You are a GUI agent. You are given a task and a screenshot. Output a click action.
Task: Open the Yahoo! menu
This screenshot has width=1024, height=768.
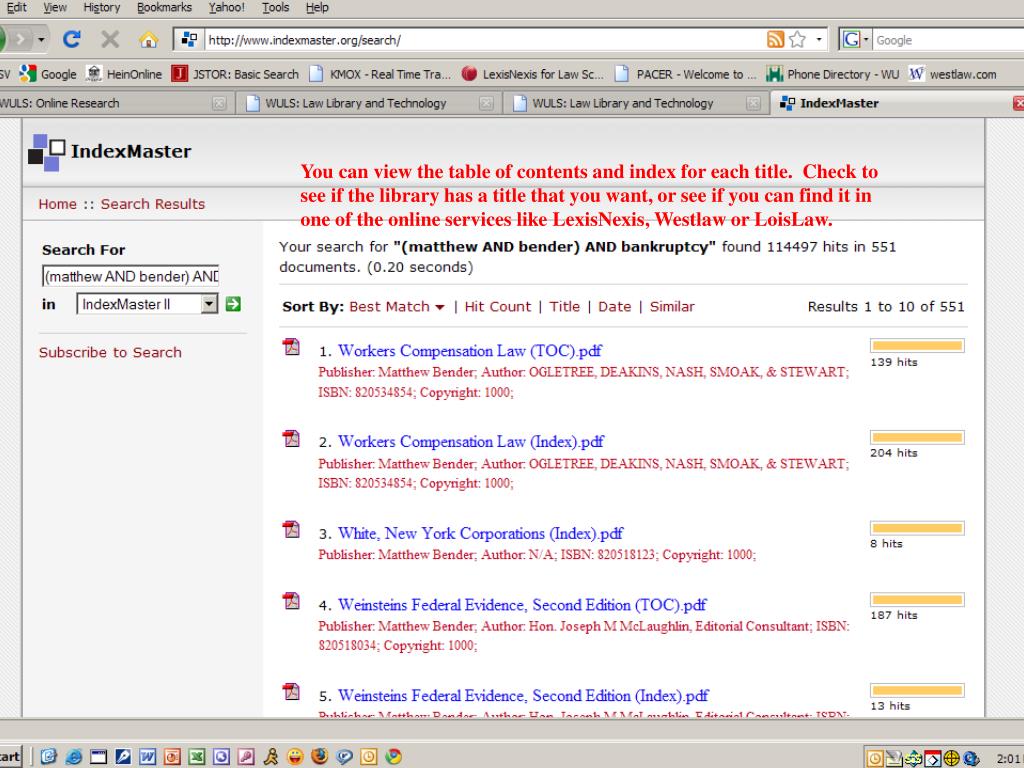point(227,7)
